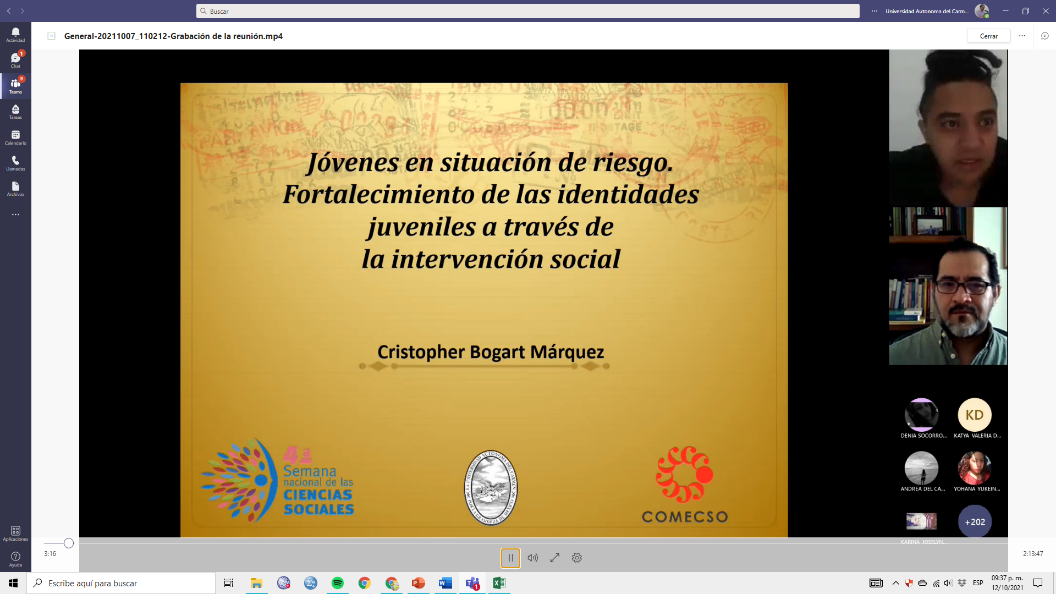Open Ayuda help in sidebar
This screenshot has width=1056, height=594.
(x=15, y=559)
